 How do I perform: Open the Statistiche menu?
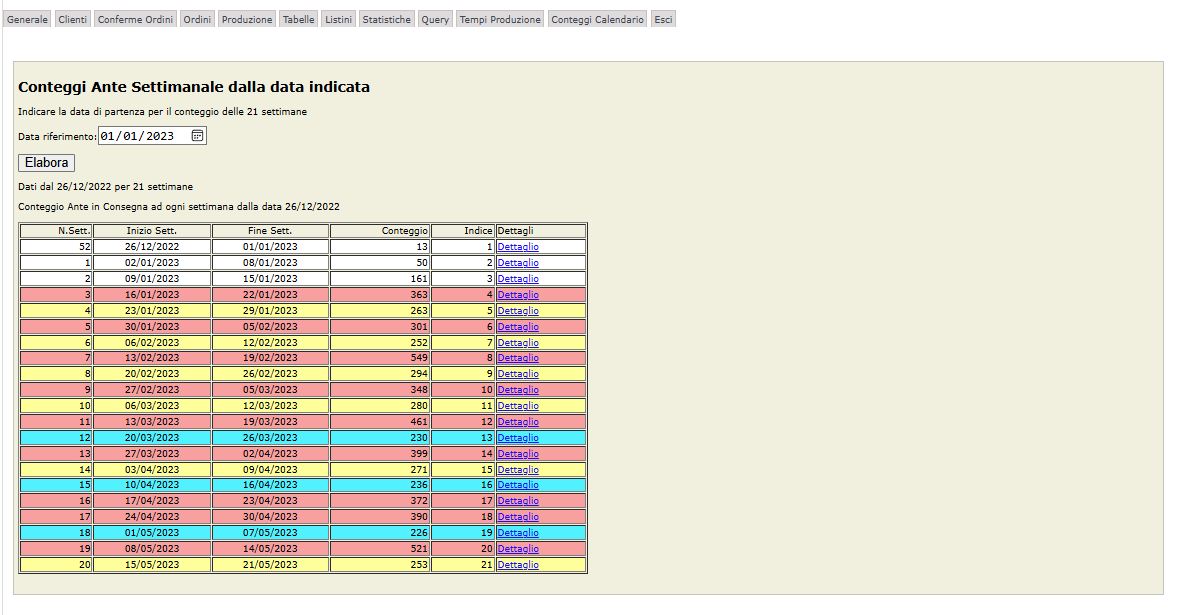click(x=386, y=20)
